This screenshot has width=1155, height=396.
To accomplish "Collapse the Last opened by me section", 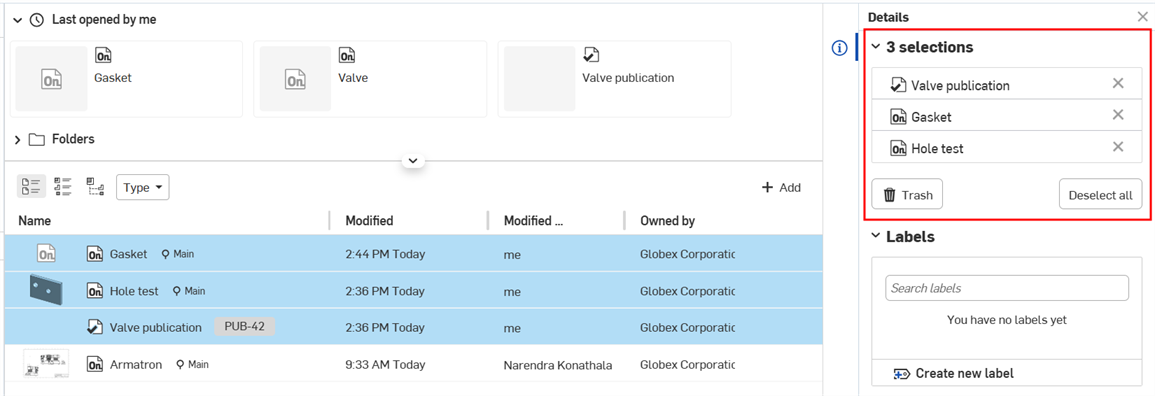I will (x=18, y=20).
